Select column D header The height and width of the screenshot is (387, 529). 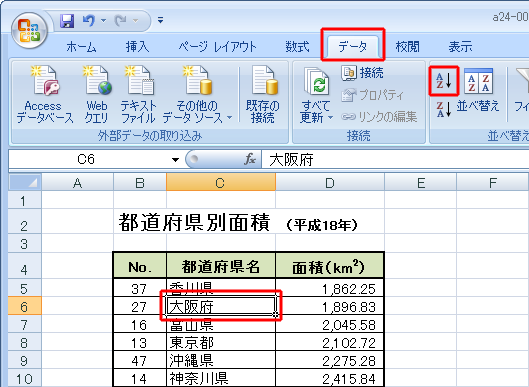tap(330, 183)
